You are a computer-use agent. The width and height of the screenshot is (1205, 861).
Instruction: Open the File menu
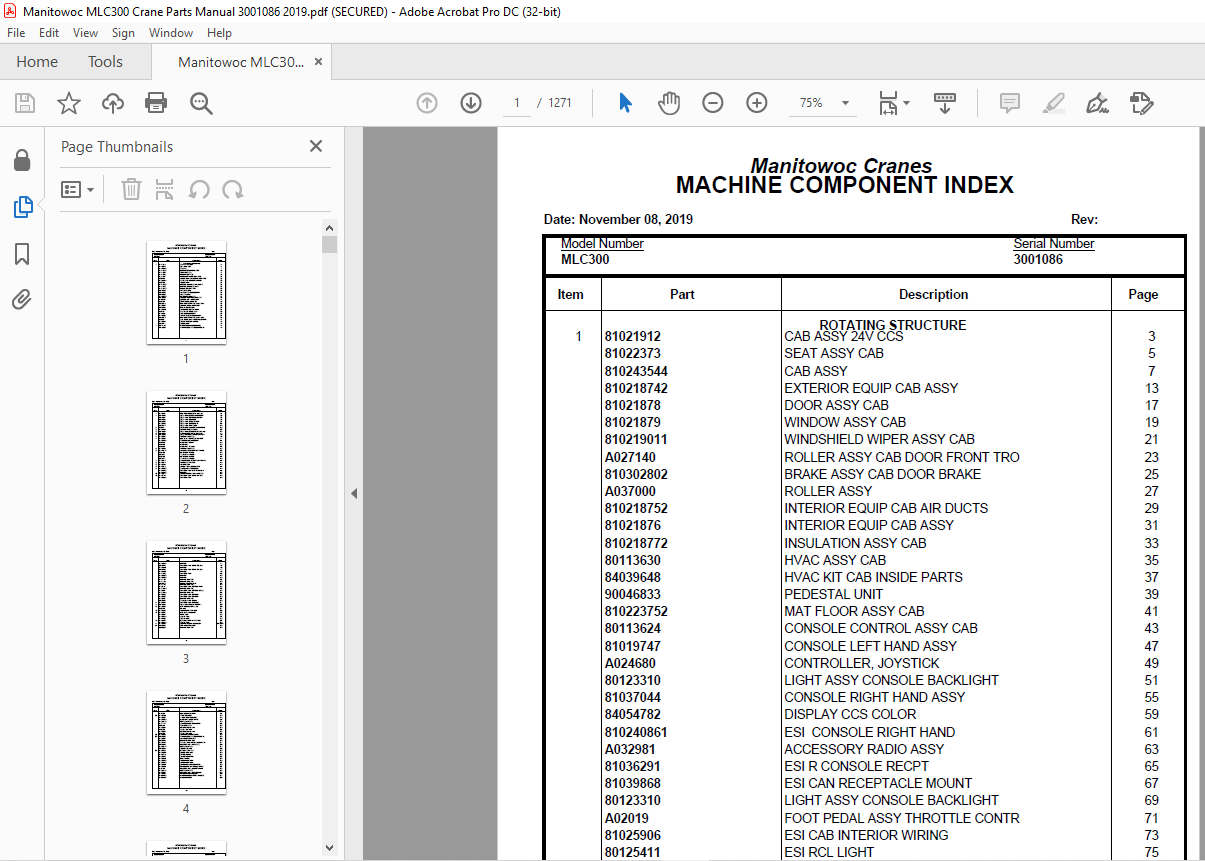[x=16, y=33]
